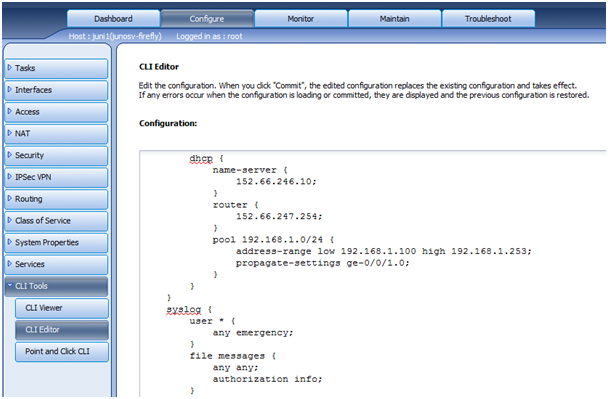Open the Monitor tab

[301, 19]
